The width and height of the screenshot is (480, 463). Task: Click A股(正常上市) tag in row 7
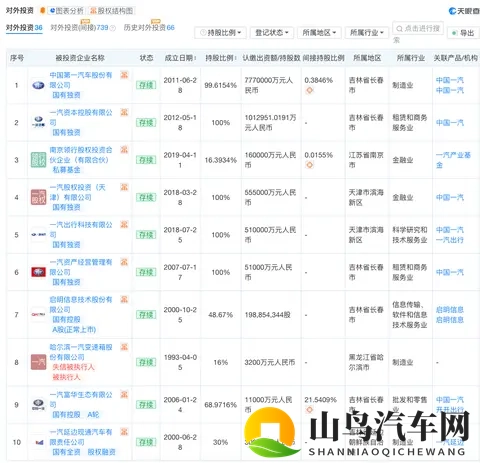pos(74,330)
